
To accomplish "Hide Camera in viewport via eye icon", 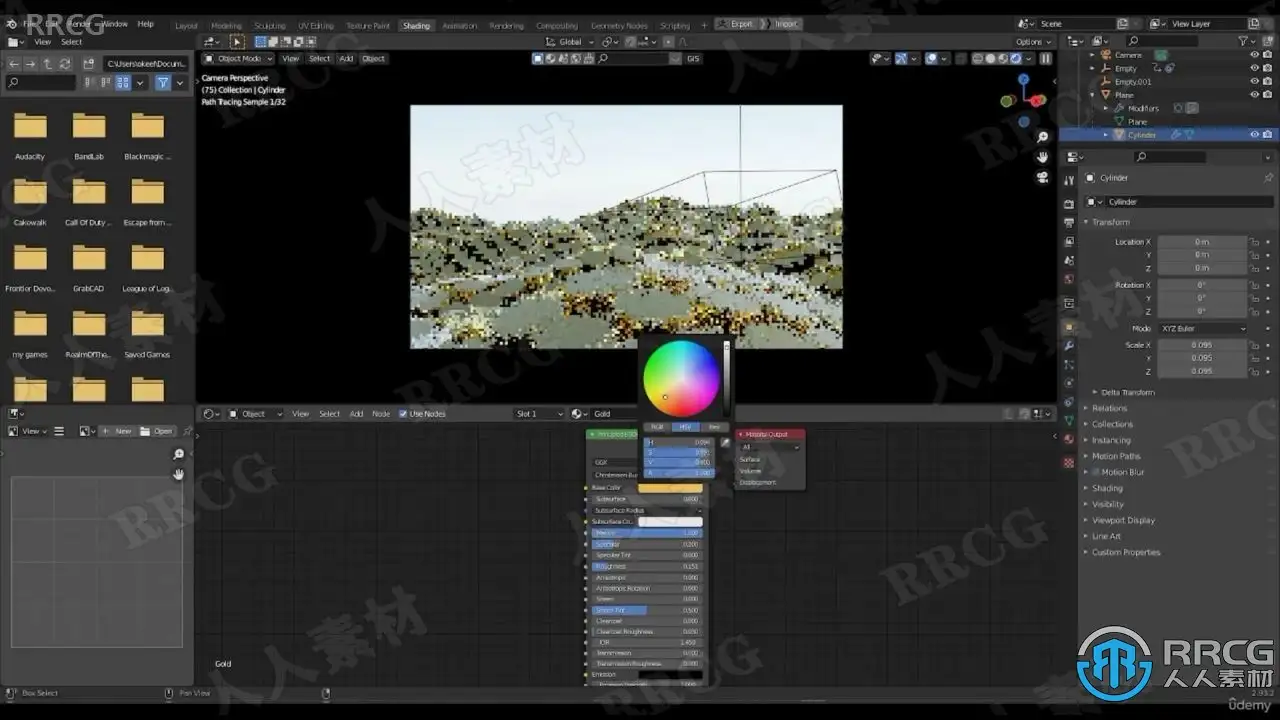I will pos(1254,55).
